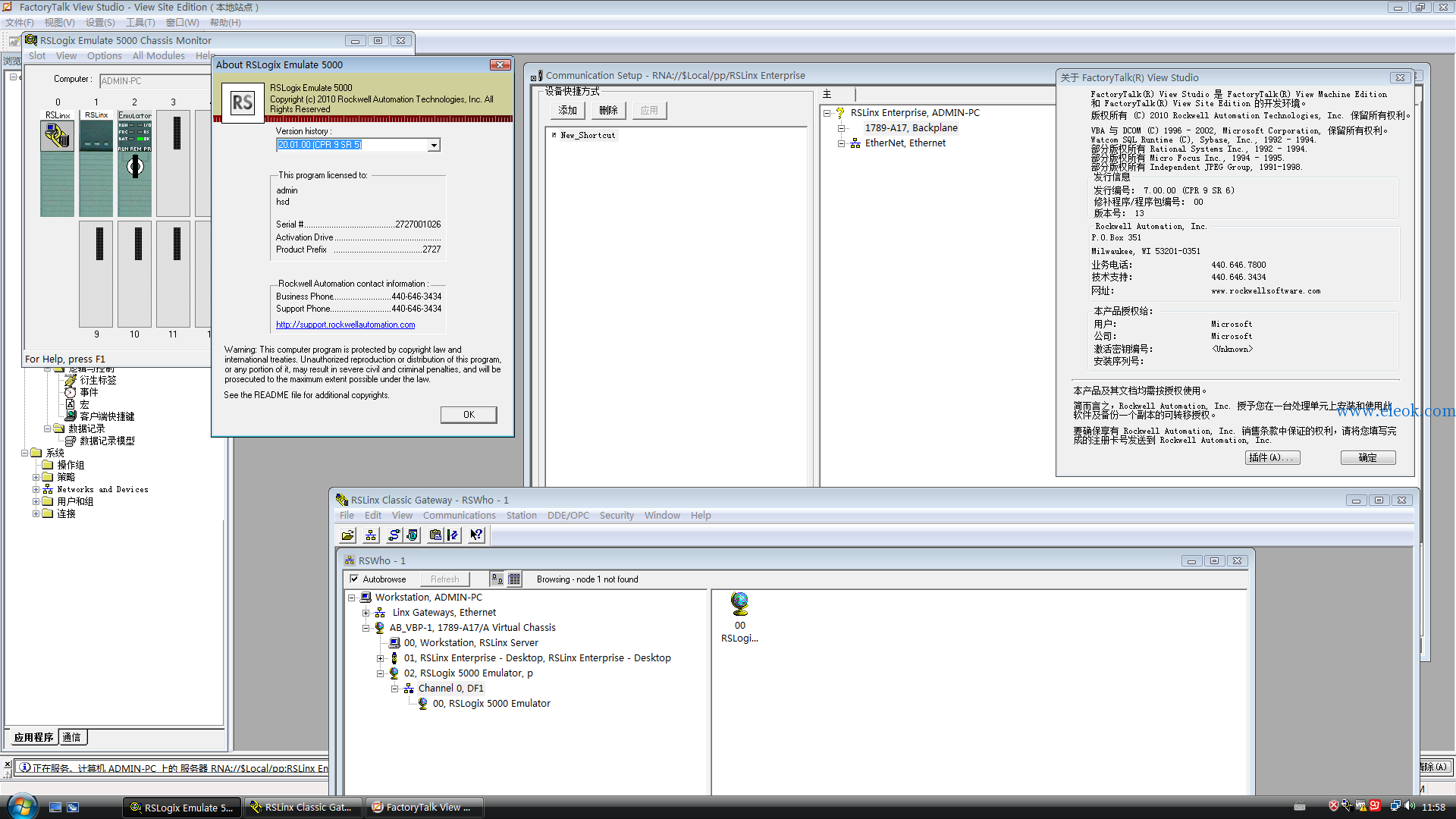The image size is (1456, 819).
Task: Click the 插件(A)... button
Action: (1272, 458)
